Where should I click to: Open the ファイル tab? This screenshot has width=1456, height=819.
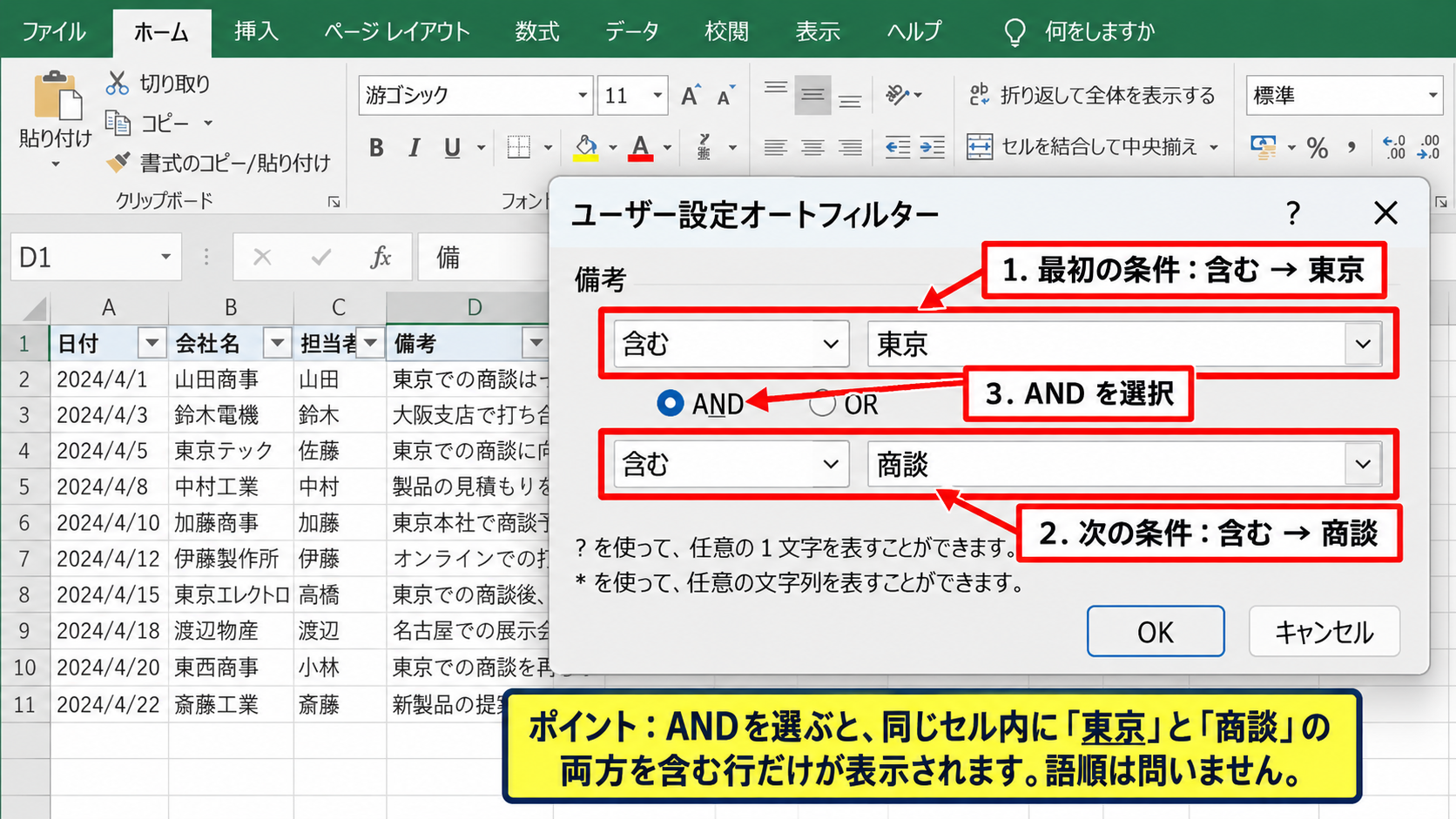click(54, 32)
